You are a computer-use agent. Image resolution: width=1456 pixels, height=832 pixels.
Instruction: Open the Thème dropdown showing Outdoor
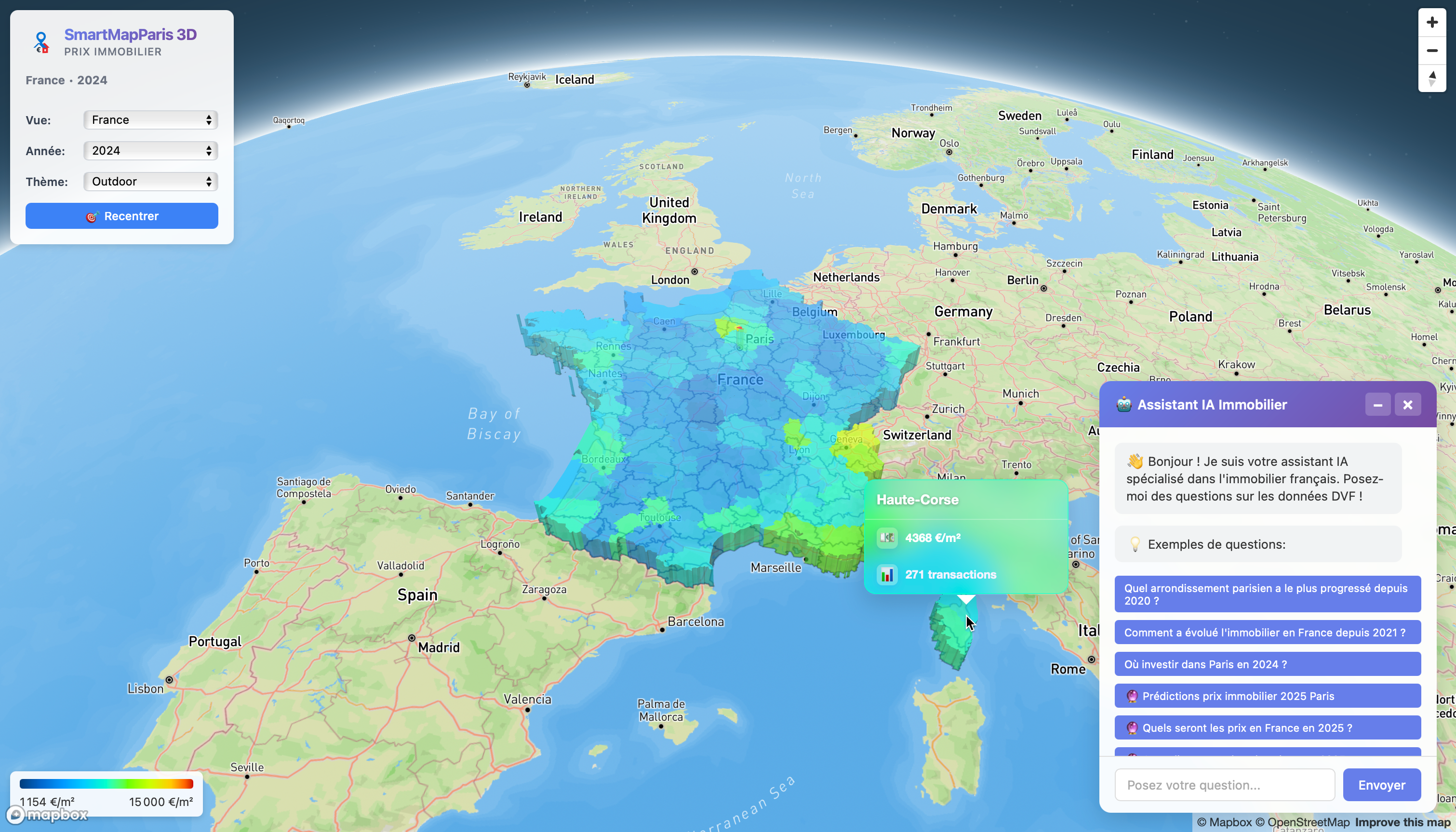click(150, 181)
